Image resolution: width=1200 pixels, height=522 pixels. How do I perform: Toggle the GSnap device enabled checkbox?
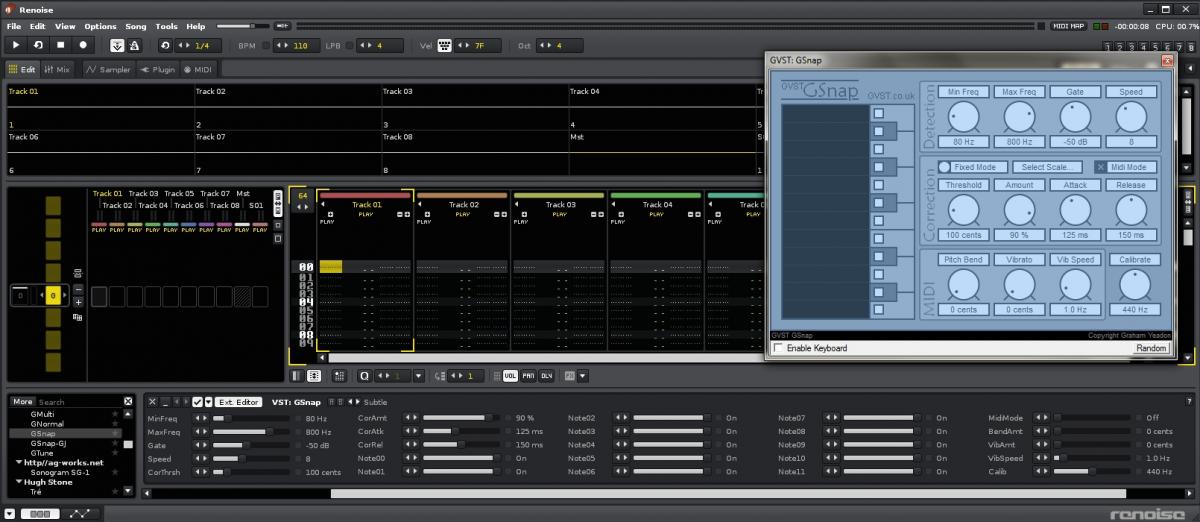pos(198,402)
